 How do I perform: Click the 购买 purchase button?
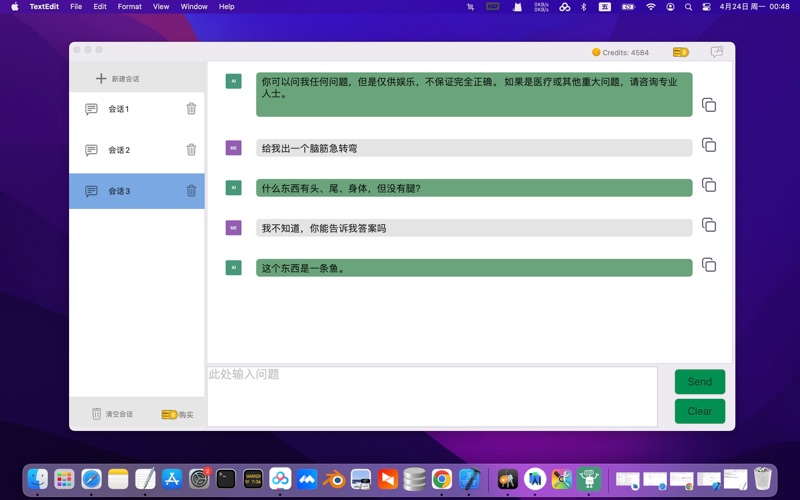click(x=178, y=414)
